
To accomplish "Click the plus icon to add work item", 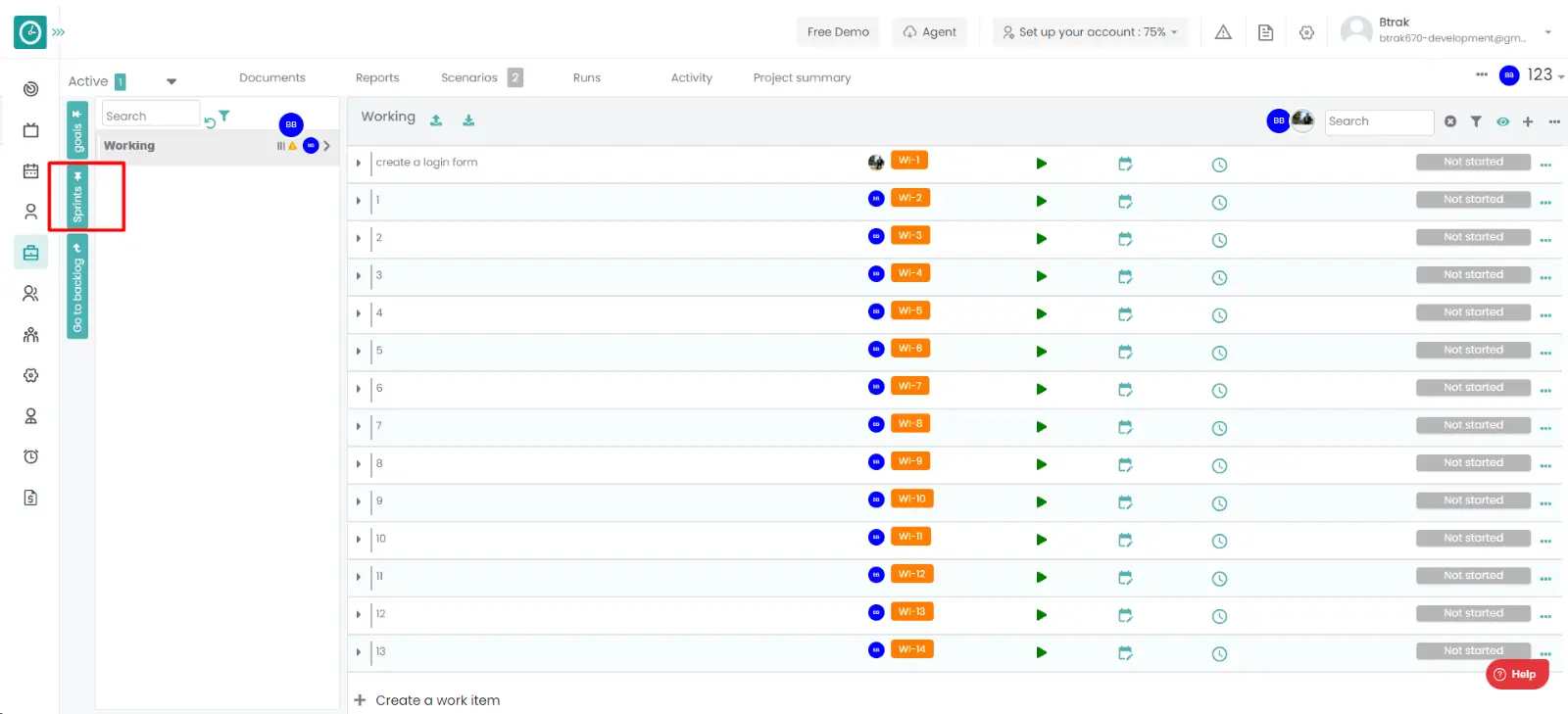I will click(1528, 121).
